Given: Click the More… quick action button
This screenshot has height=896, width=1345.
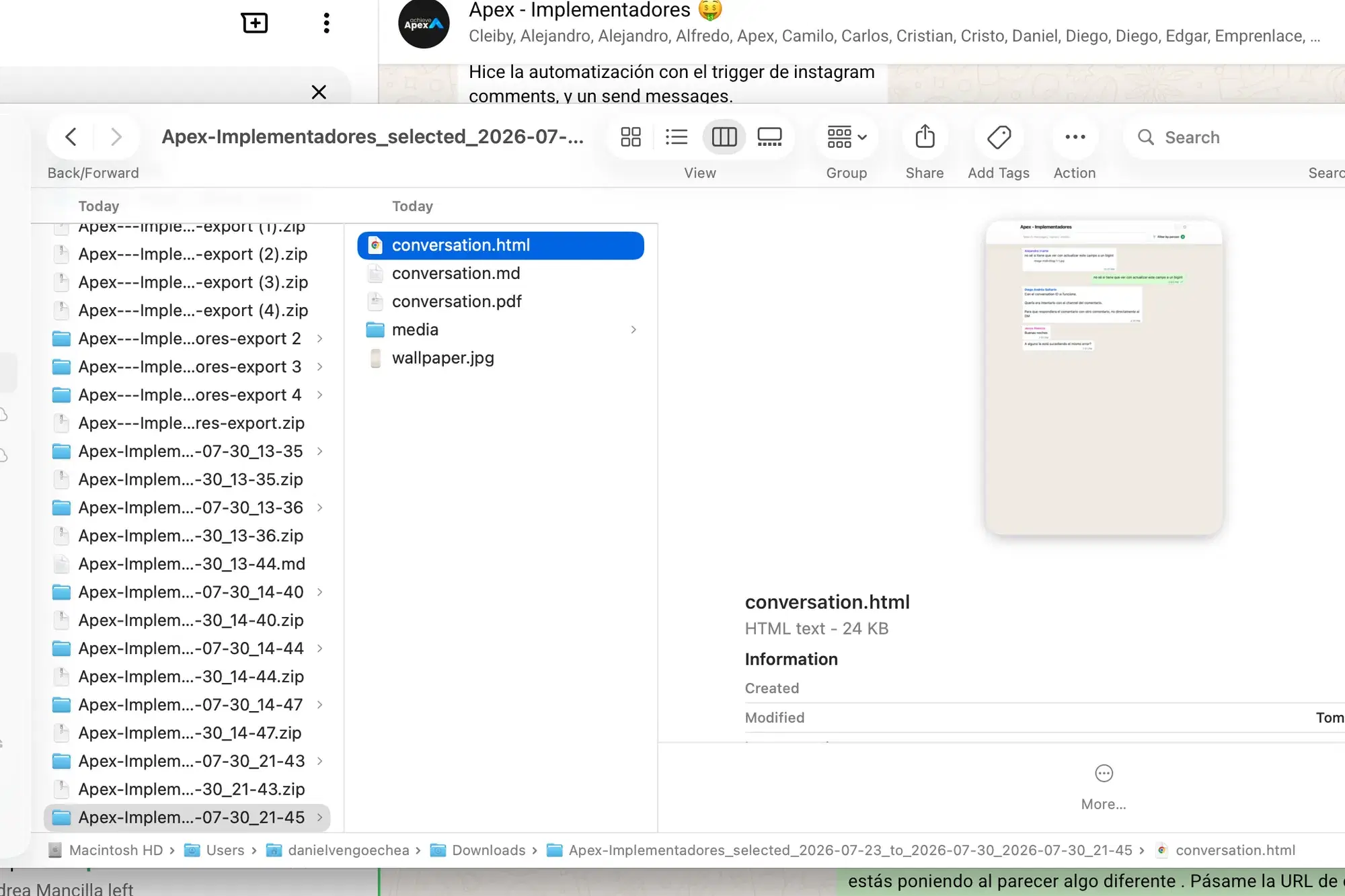Looking at the screenshot, I should pos(1104,786).
